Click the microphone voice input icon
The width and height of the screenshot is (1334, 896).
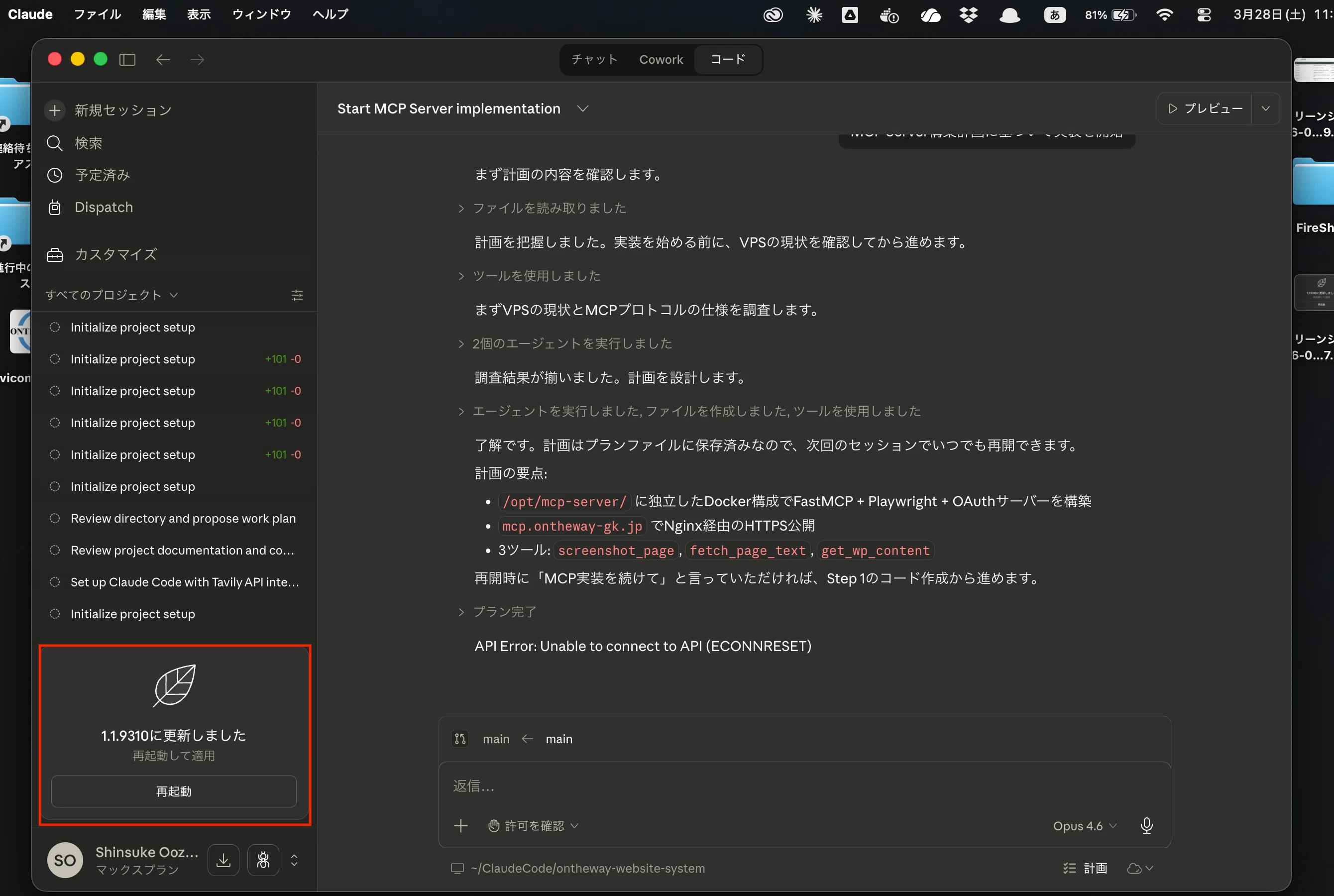[x=1147, y=826]
